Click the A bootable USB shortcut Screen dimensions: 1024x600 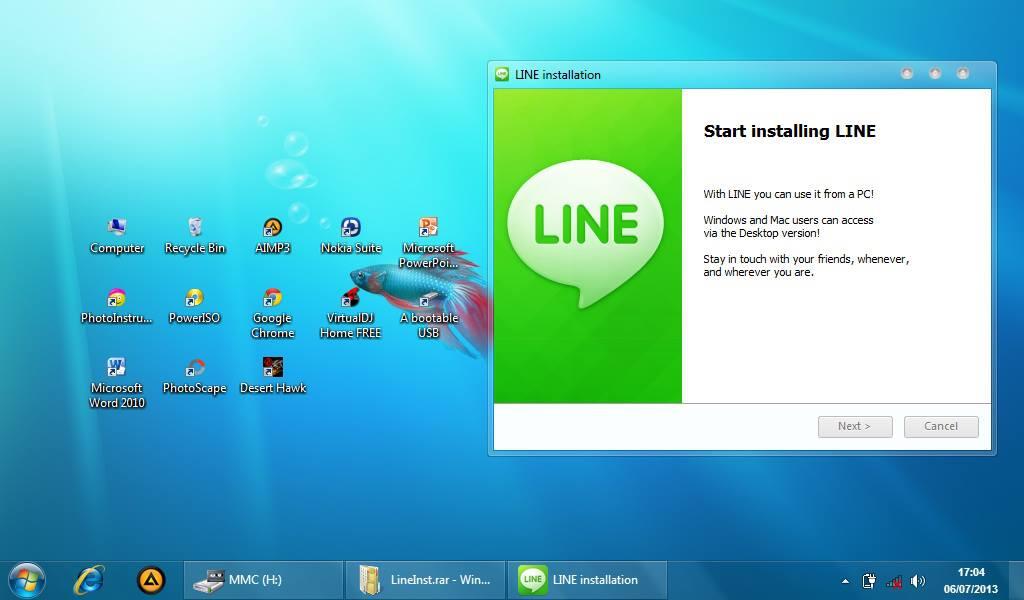428,300
